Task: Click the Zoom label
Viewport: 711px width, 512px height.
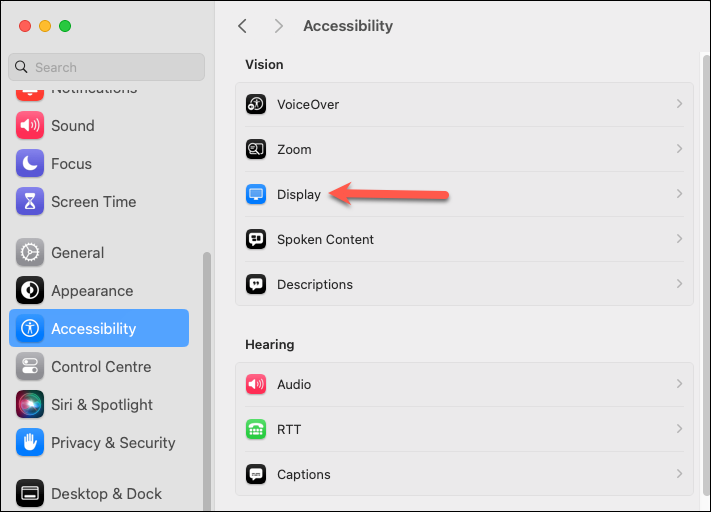Action: tap(294, 149)
